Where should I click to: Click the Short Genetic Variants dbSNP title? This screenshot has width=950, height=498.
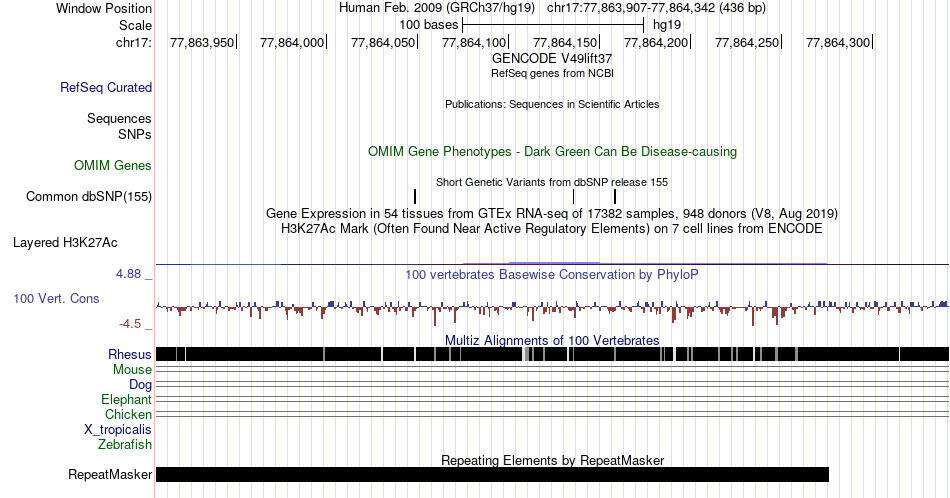552,182
